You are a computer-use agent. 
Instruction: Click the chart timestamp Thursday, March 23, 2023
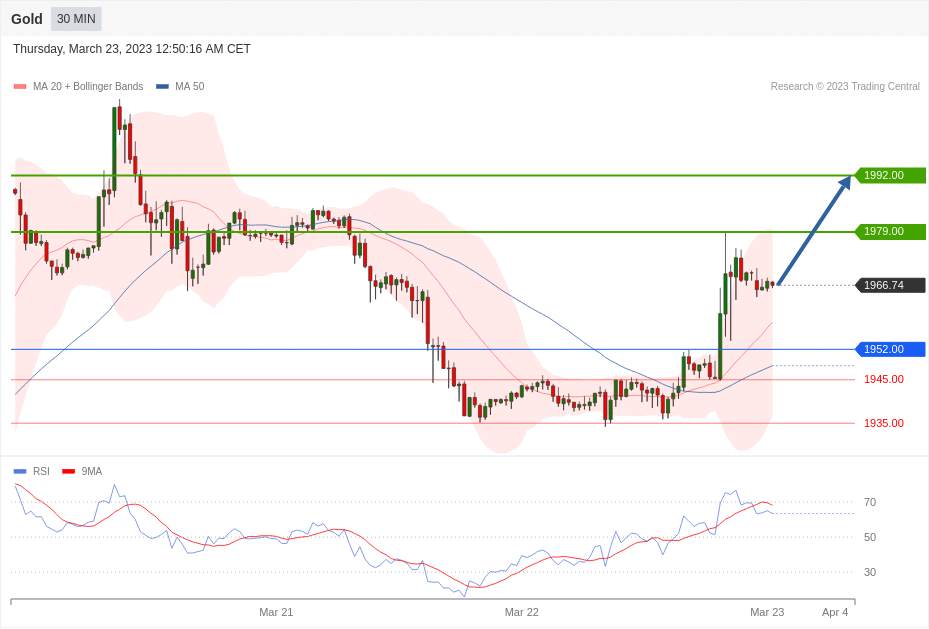pos(132,49)
